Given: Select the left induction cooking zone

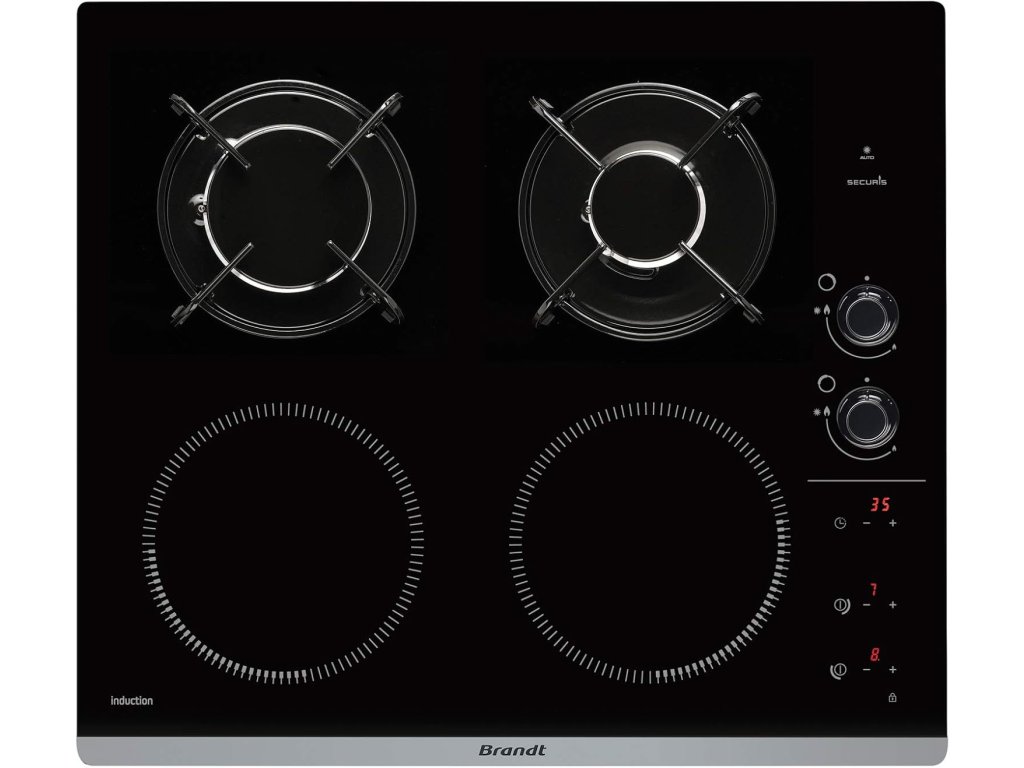Looking at the screenshot, I should pos(283,543).
